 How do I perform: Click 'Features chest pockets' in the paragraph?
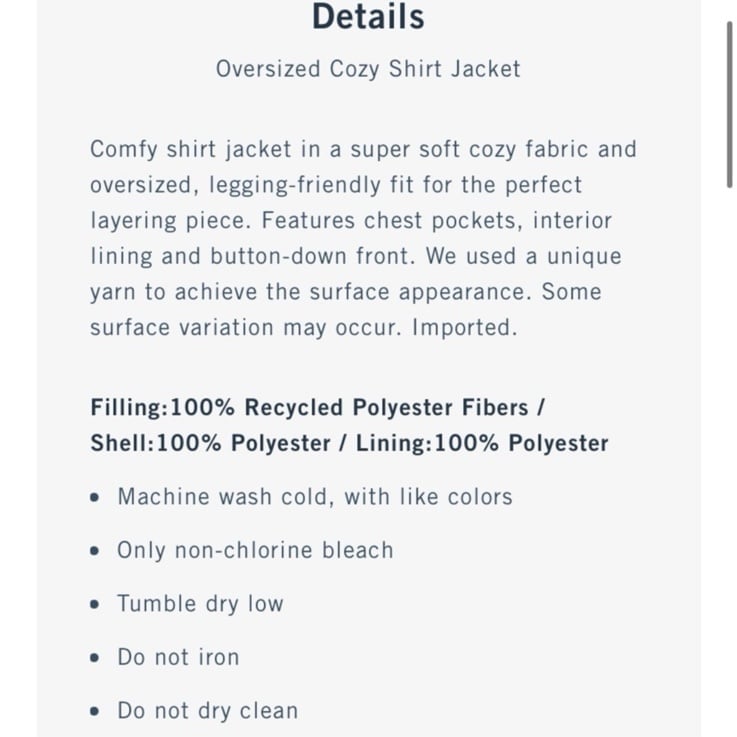[x=388, y=221]
